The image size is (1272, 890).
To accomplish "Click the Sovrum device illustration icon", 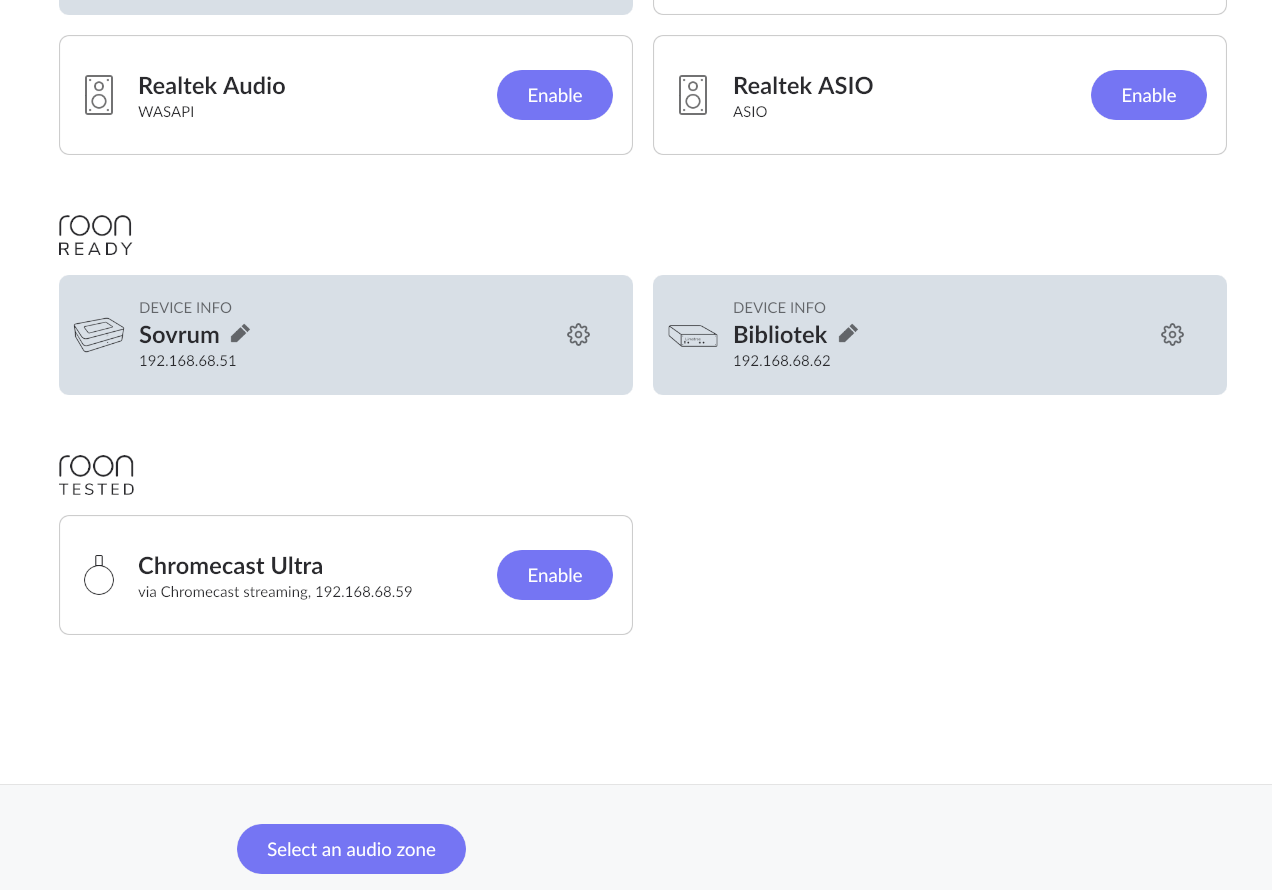I will (x=99, y=335).
